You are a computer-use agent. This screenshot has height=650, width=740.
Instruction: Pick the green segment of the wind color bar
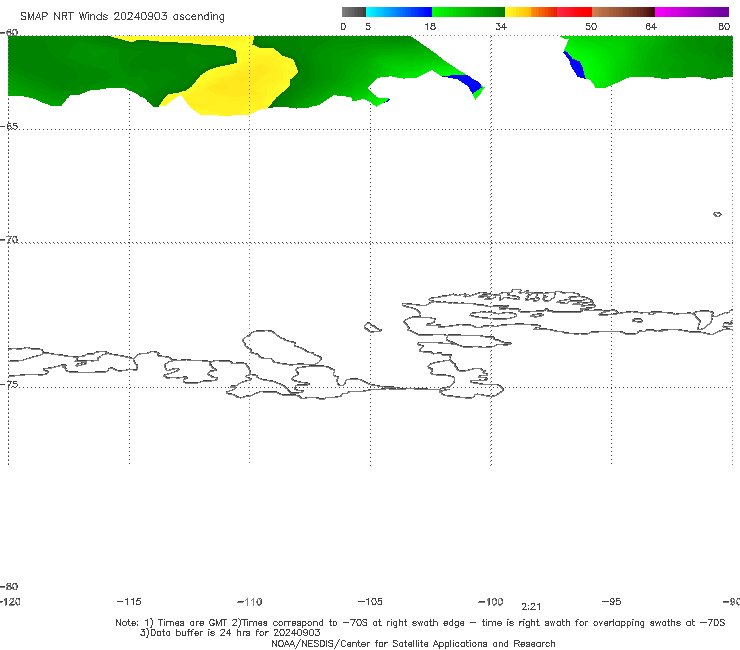(x=468, y=12)
